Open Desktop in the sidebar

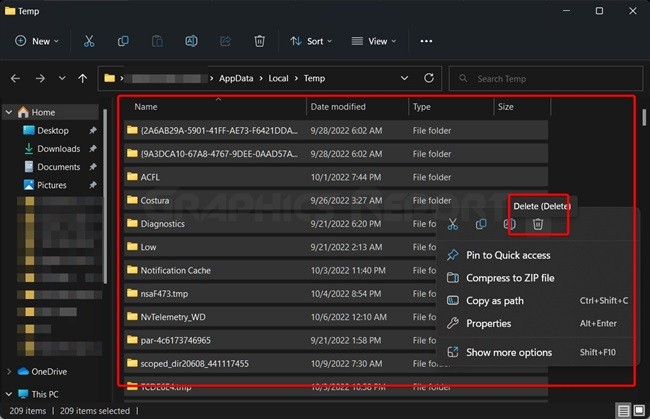coord(53,131)
